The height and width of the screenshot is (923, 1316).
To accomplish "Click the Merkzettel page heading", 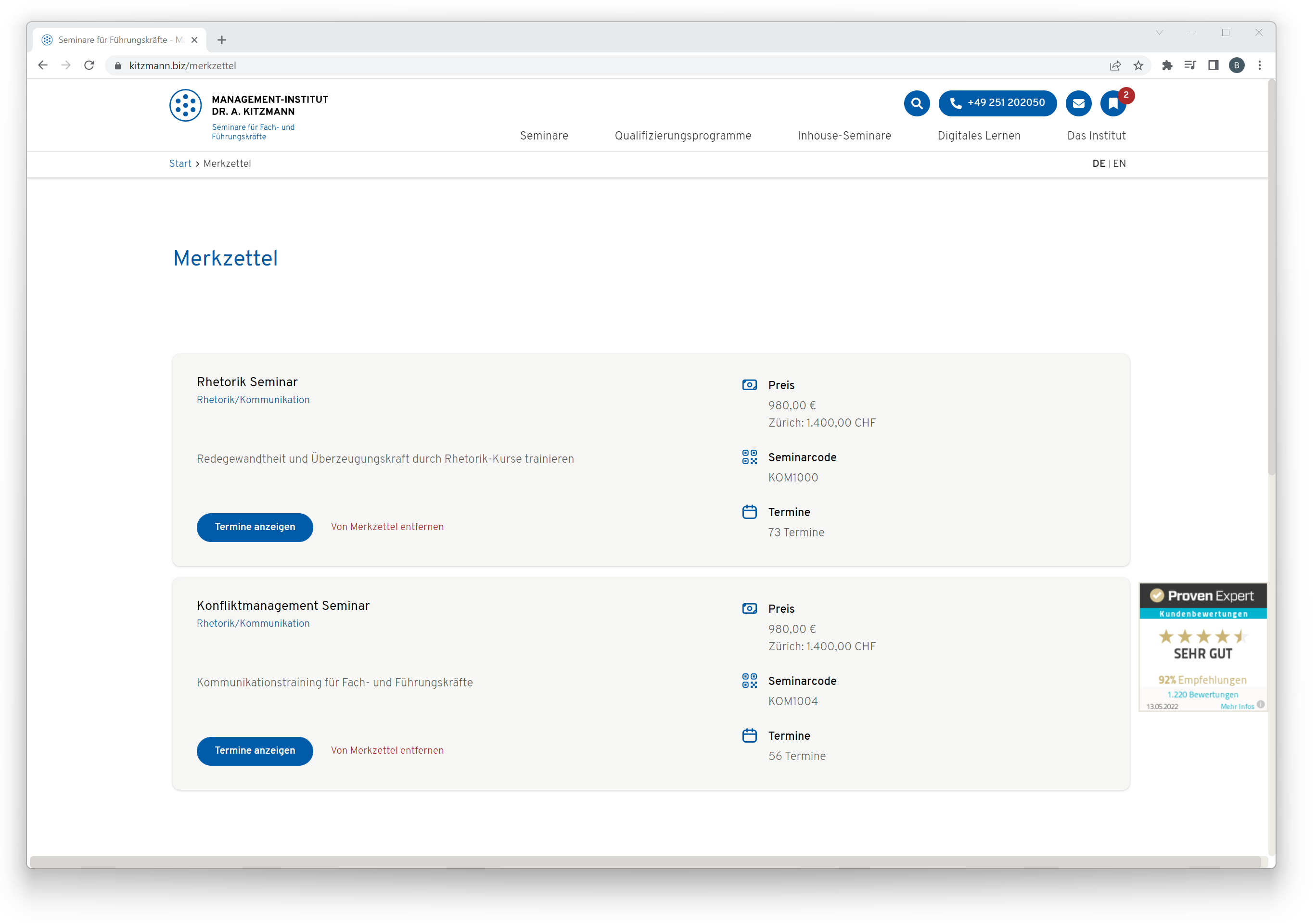I will pyautogui.click(x=225, y=259).
